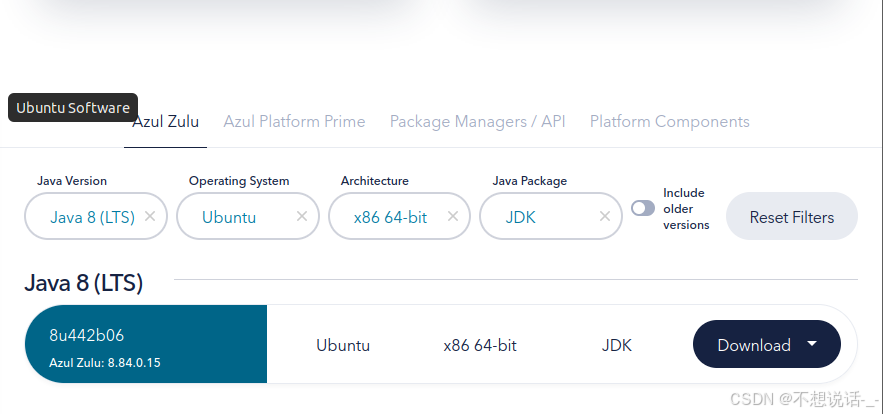
Task: Click the Ubuntu cell in the result row
Action: [x=343, y=345]
